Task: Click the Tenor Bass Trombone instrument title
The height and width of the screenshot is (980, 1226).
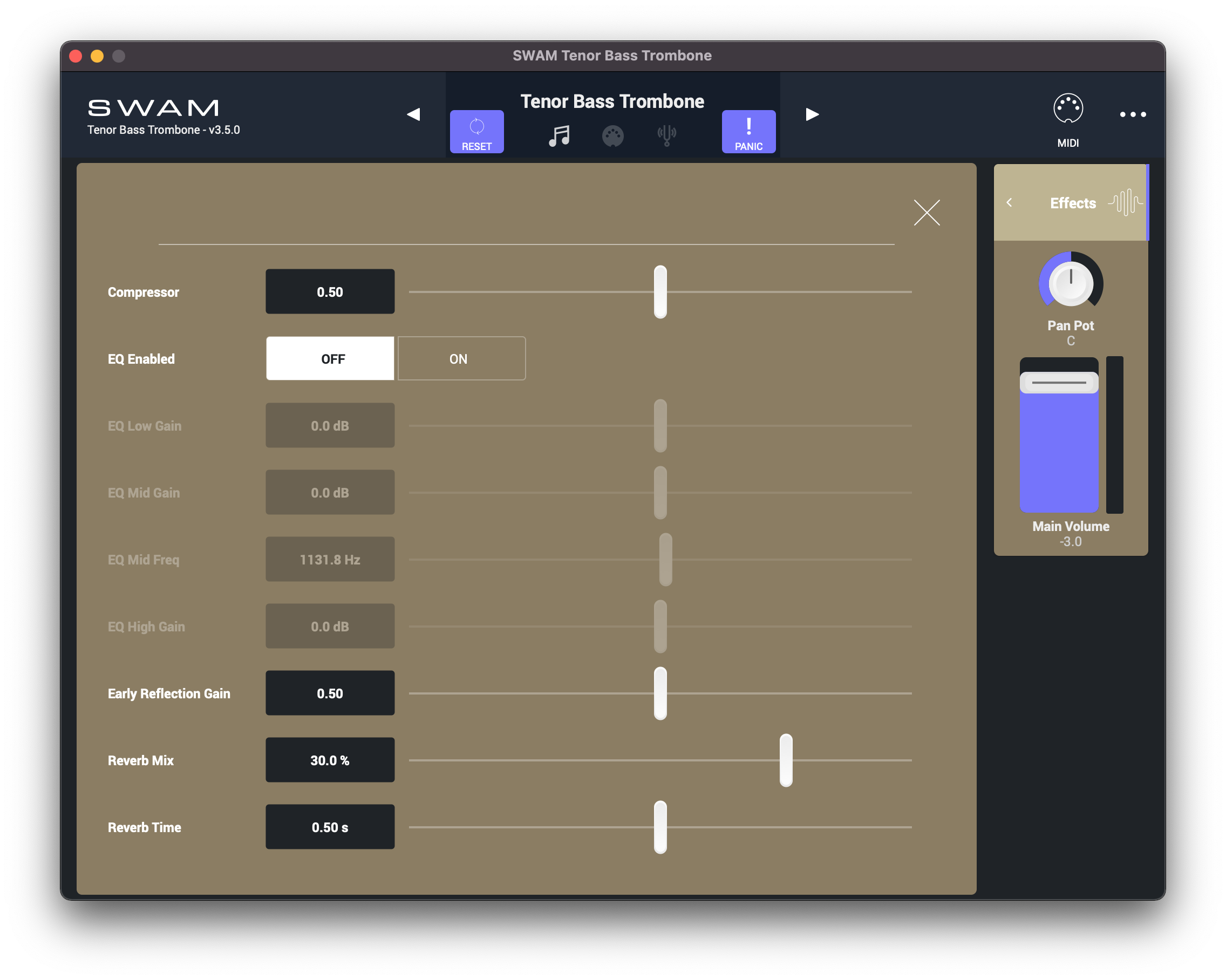Action: tap(612, 101)
